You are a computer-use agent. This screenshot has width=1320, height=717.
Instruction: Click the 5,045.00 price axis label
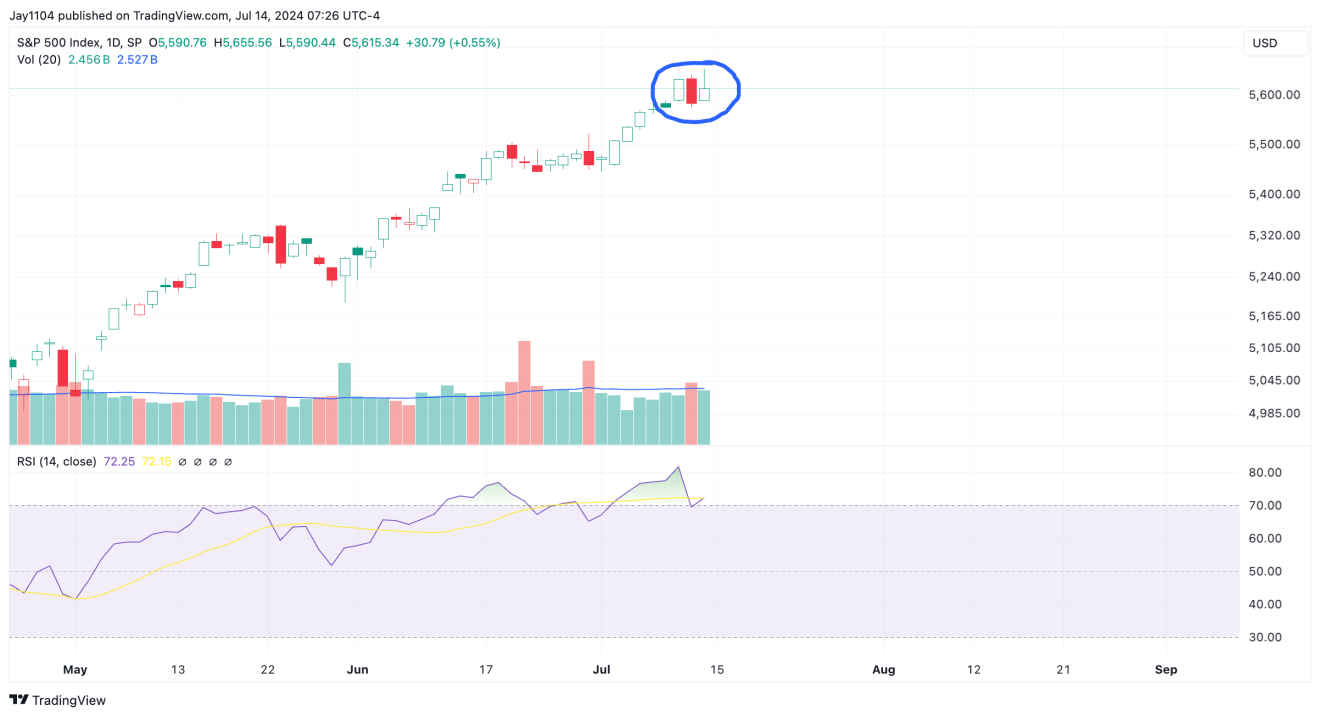tap(1274, 380)
